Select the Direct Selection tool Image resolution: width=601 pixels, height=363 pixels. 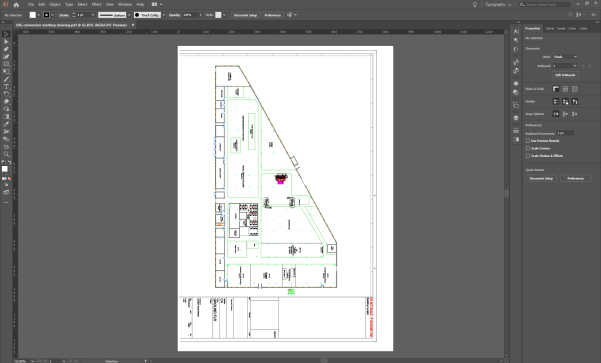pyautogui.click(x=6, y=41)
